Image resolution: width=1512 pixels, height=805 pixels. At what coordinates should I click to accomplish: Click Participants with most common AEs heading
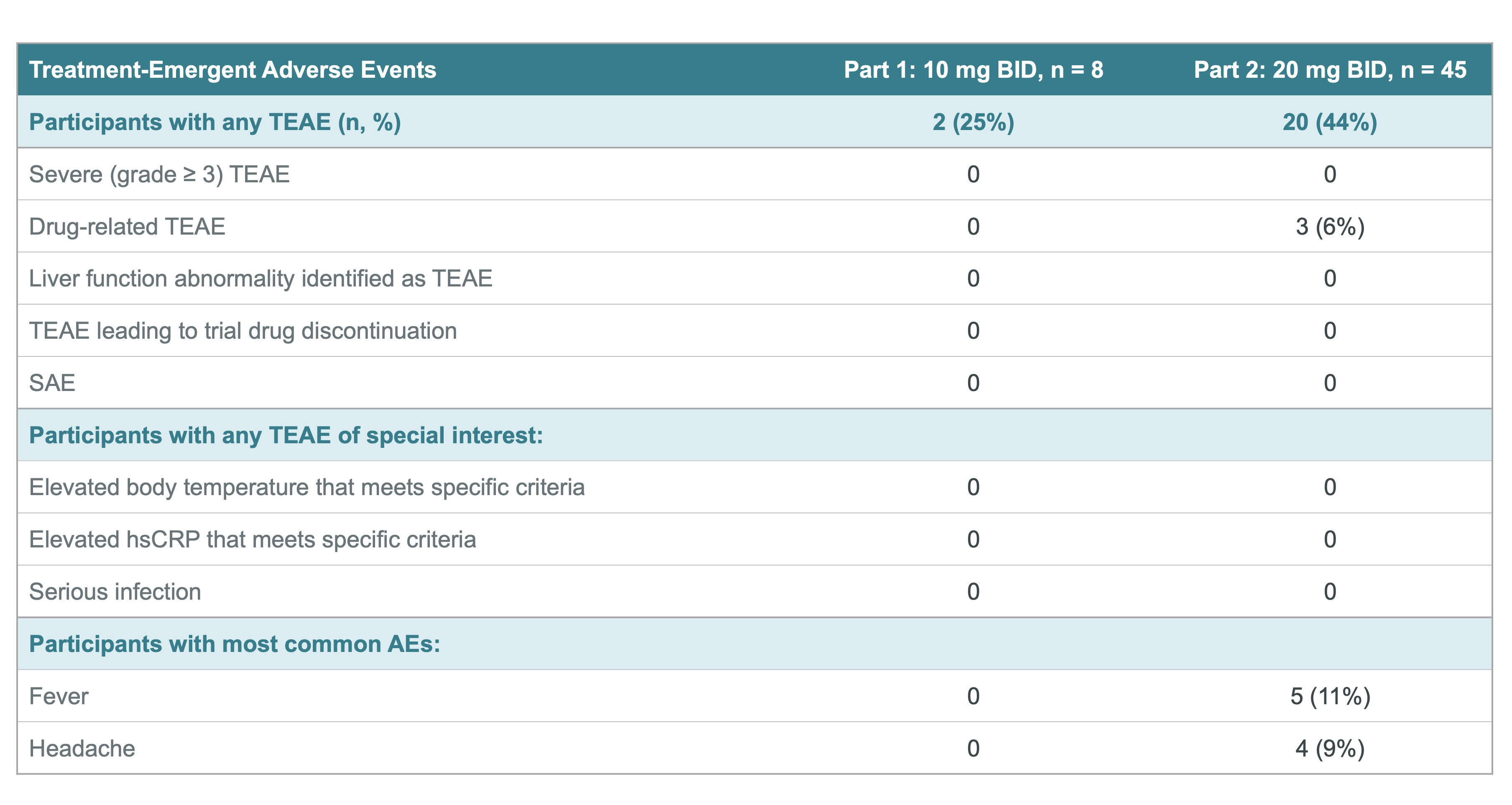point(234,644)
